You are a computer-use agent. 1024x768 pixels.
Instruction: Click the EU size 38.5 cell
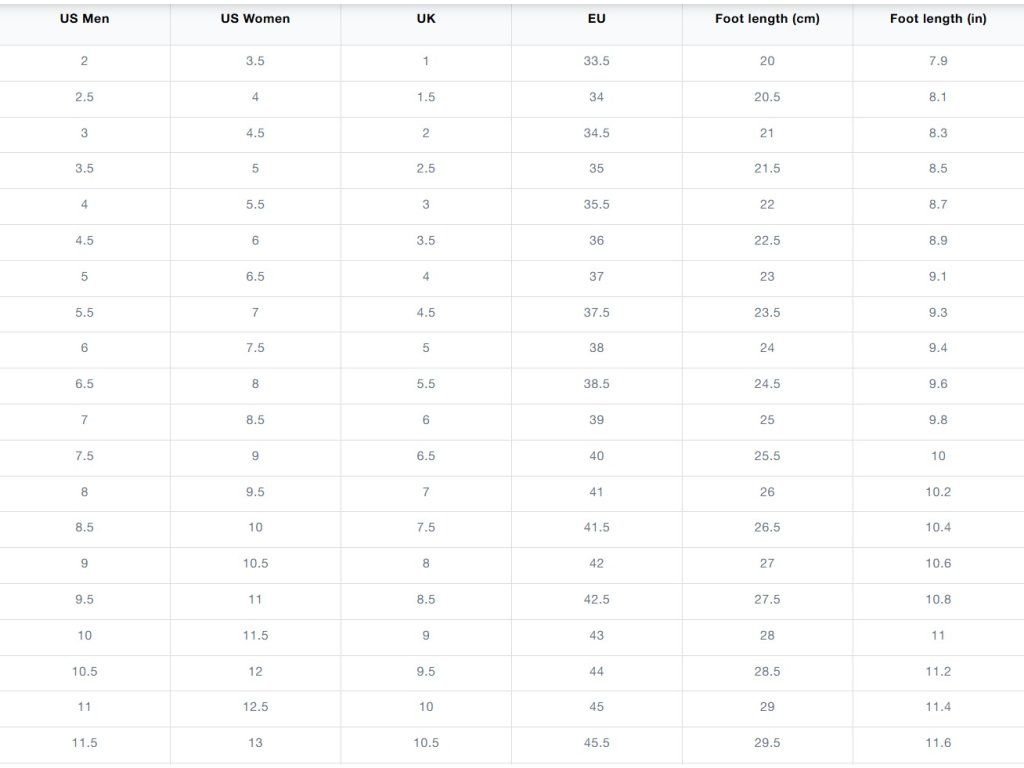tap(596, 384)
